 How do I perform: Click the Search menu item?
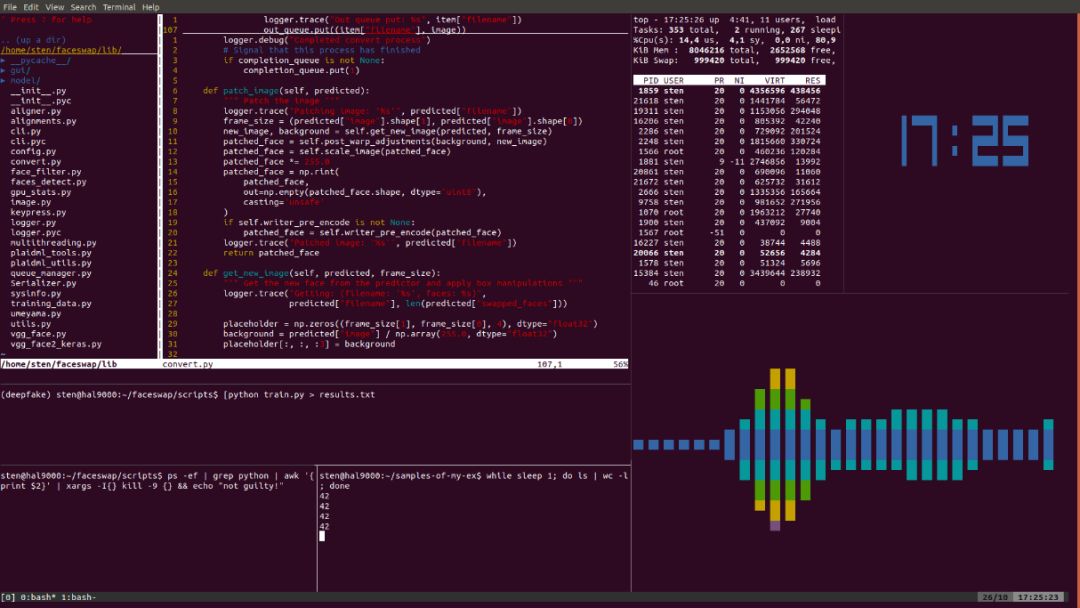click(83, 7)
